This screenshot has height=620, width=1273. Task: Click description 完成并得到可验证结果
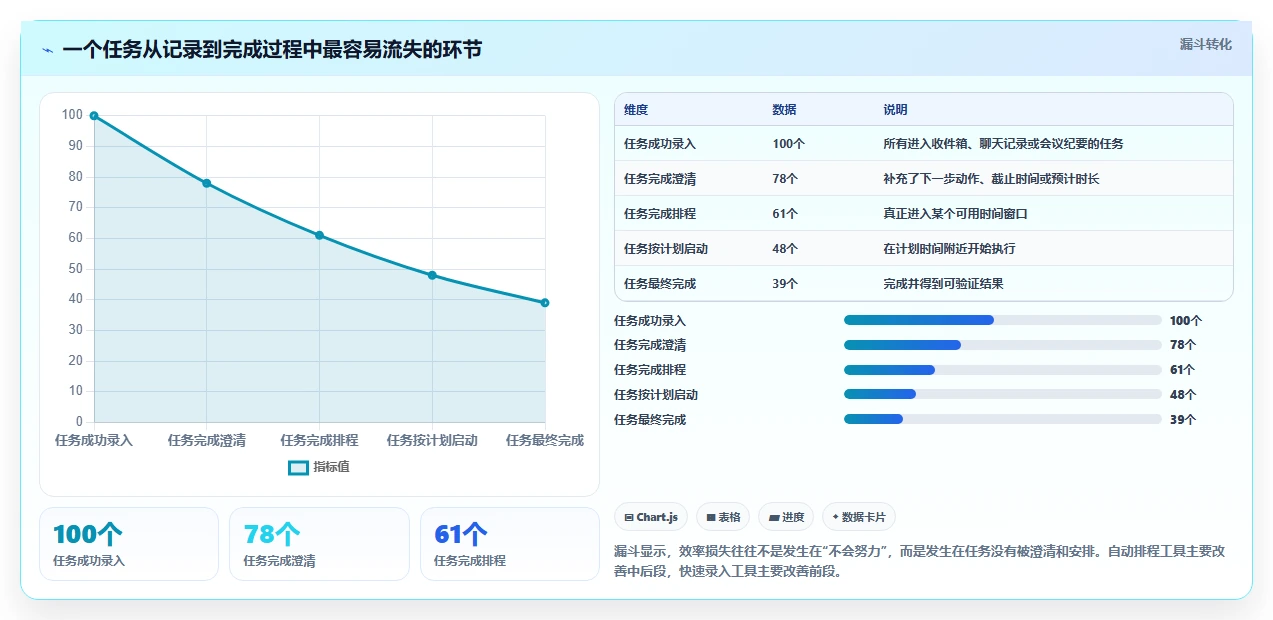click(944, 284)
